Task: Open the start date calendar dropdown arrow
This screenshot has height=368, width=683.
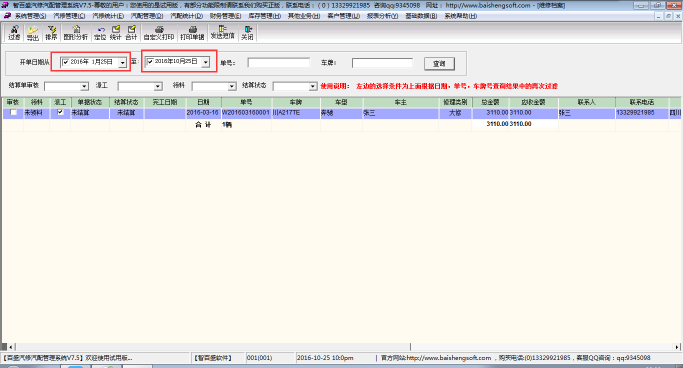Action: click(x=122, y=63)
